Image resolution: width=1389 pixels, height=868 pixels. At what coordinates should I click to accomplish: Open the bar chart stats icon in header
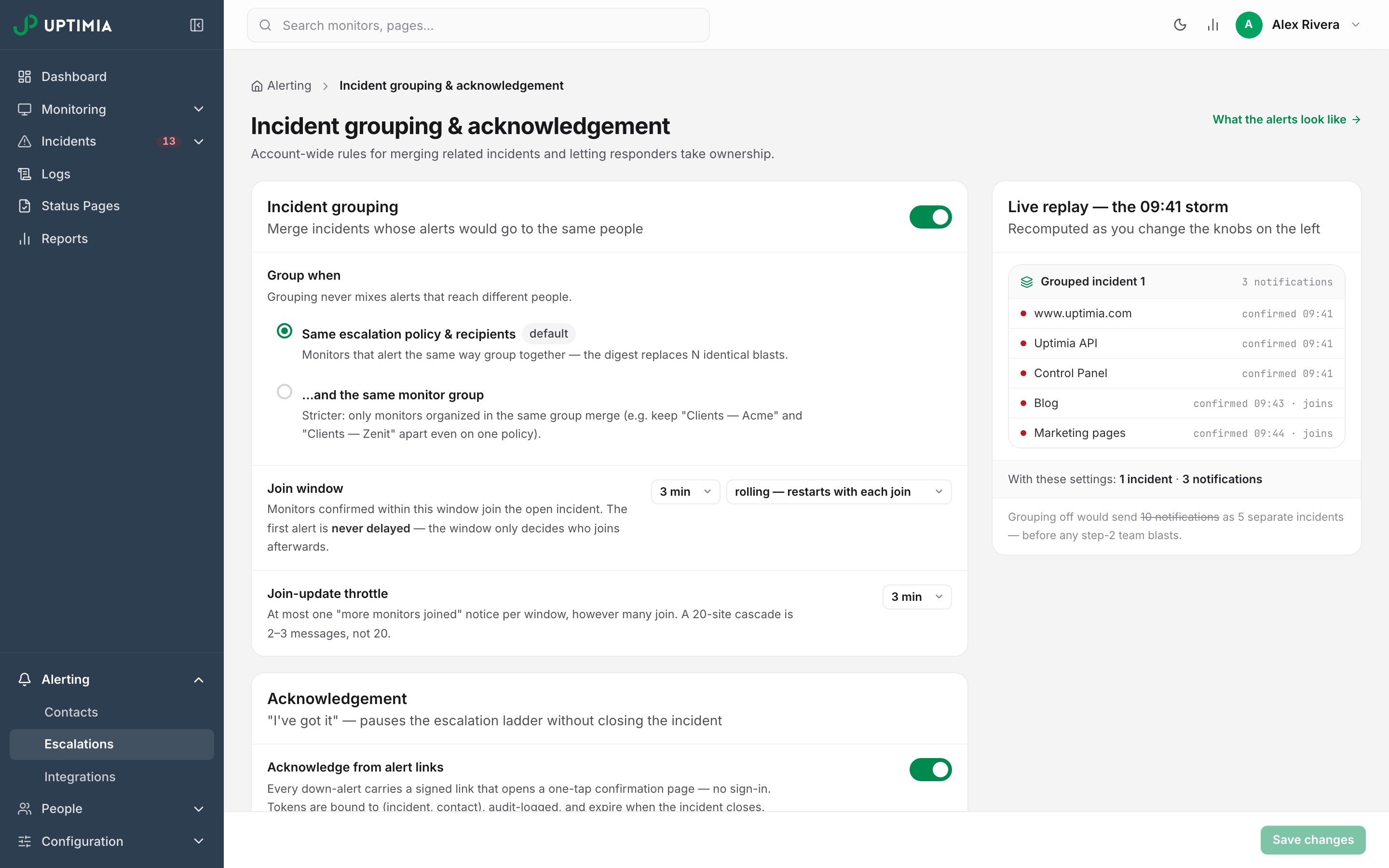pos(1213,25)
